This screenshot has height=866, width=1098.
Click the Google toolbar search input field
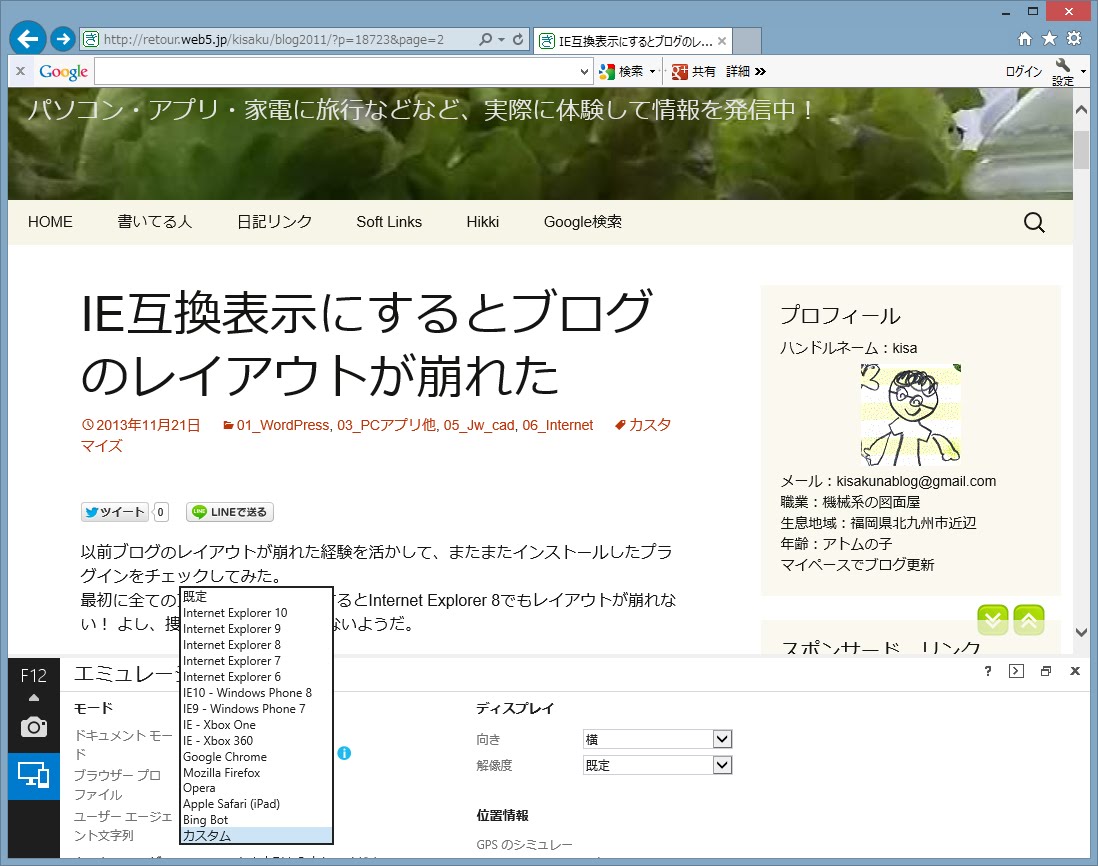[x=337, y=71]
